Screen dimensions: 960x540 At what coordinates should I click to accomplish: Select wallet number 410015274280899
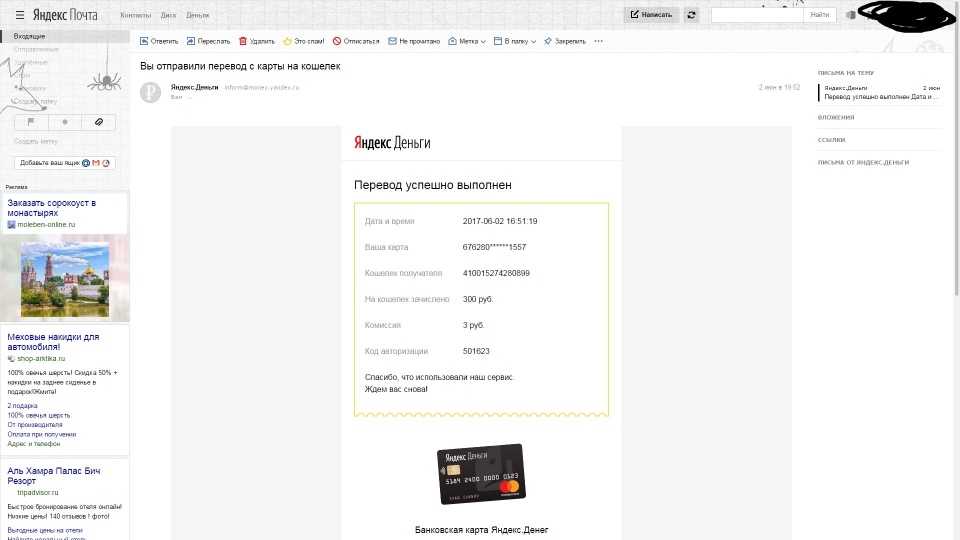pyautogui.click(x=496, y=273)
